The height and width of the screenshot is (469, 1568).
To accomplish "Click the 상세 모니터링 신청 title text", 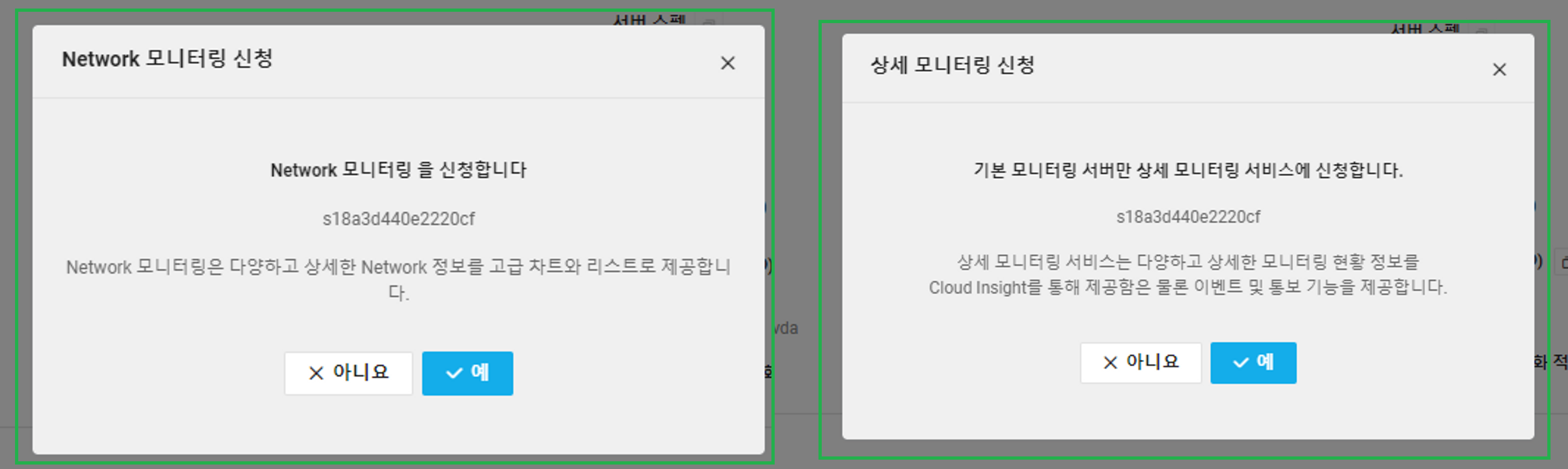I will click(x=952, y=65).
